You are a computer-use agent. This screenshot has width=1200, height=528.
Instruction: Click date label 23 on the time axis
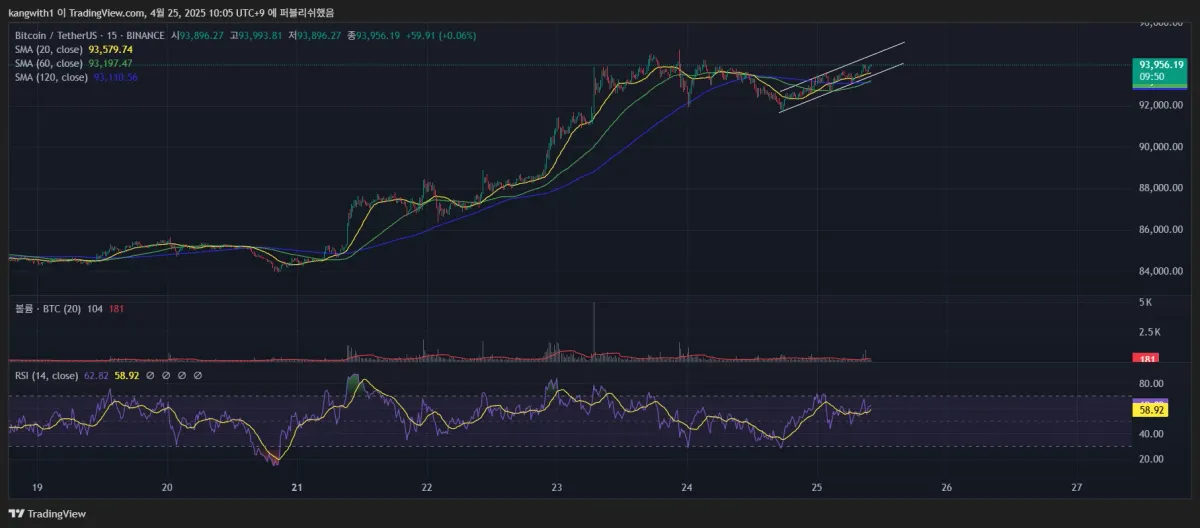[557, 488]
